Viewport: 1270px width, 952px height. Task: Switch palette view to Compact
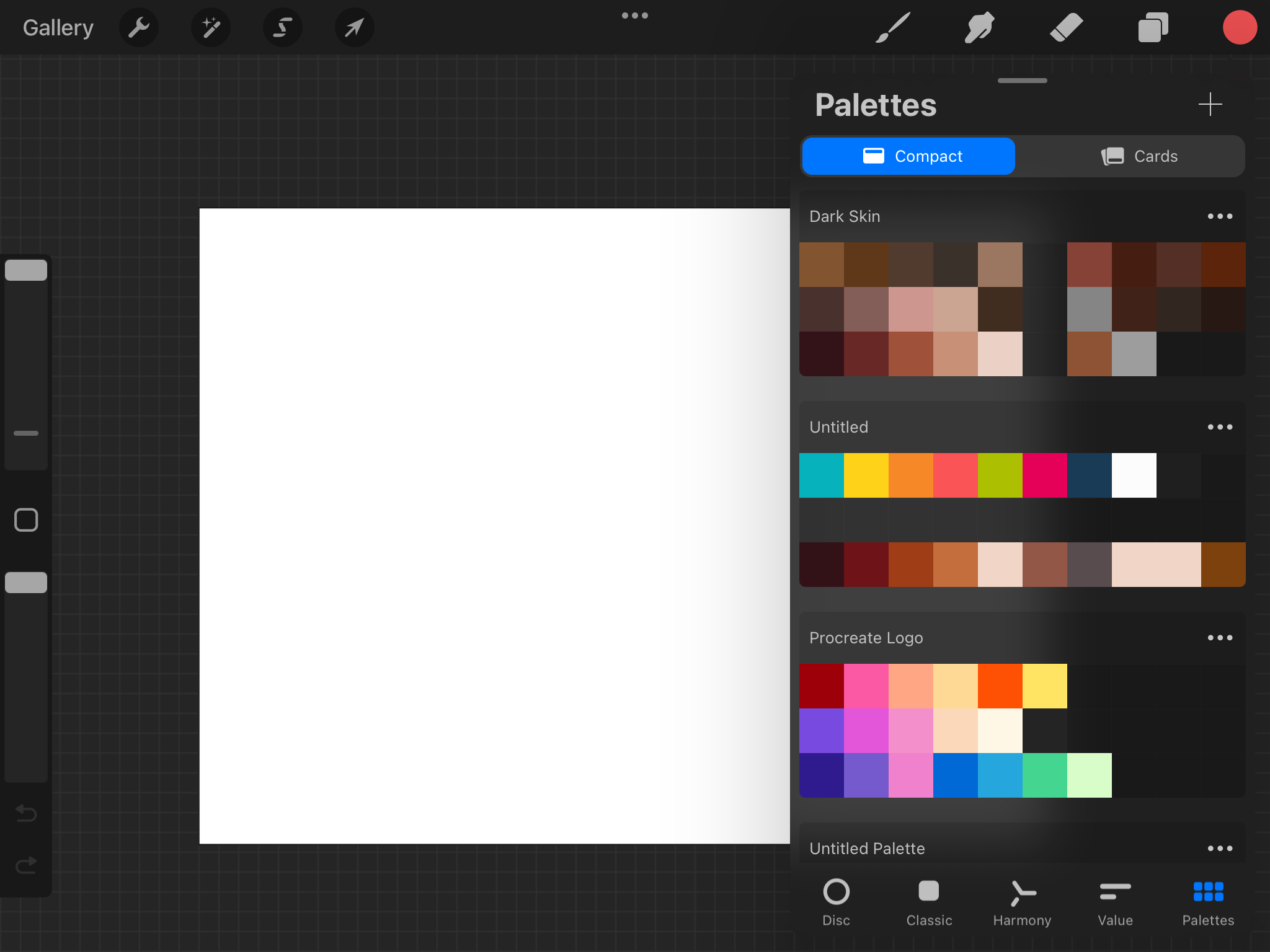pyautogui.click(x=908, y=156)
